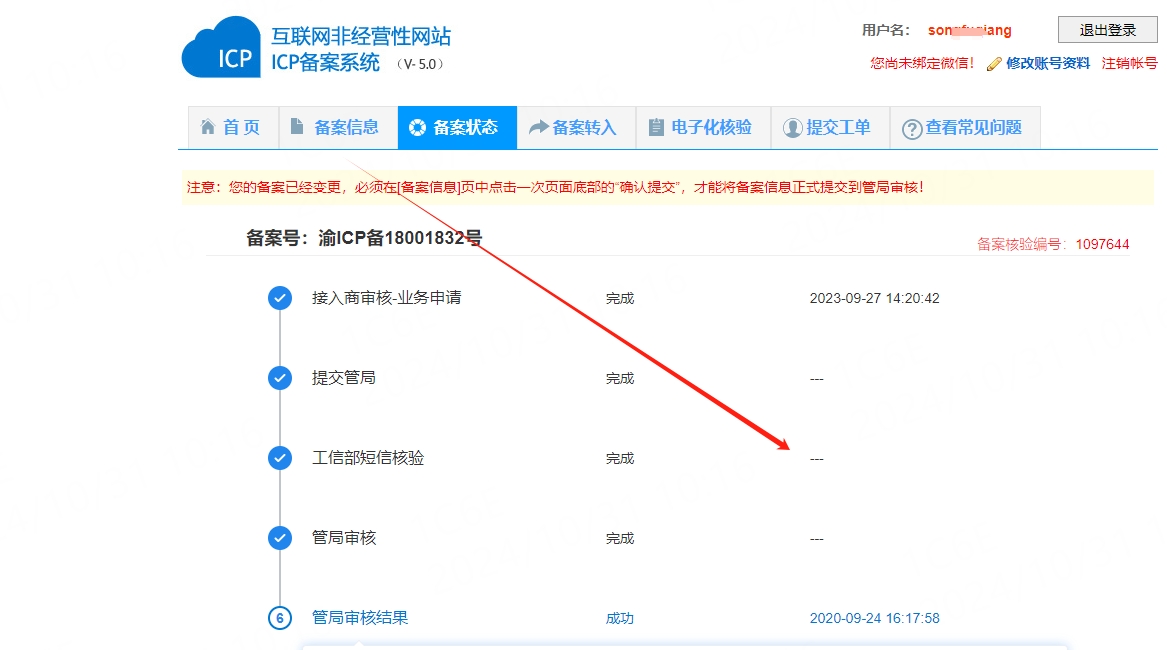The image size is (1167, 650).
Task: Click the arrow icon on 备案转入 tab
Action: [x=538, y=127]
